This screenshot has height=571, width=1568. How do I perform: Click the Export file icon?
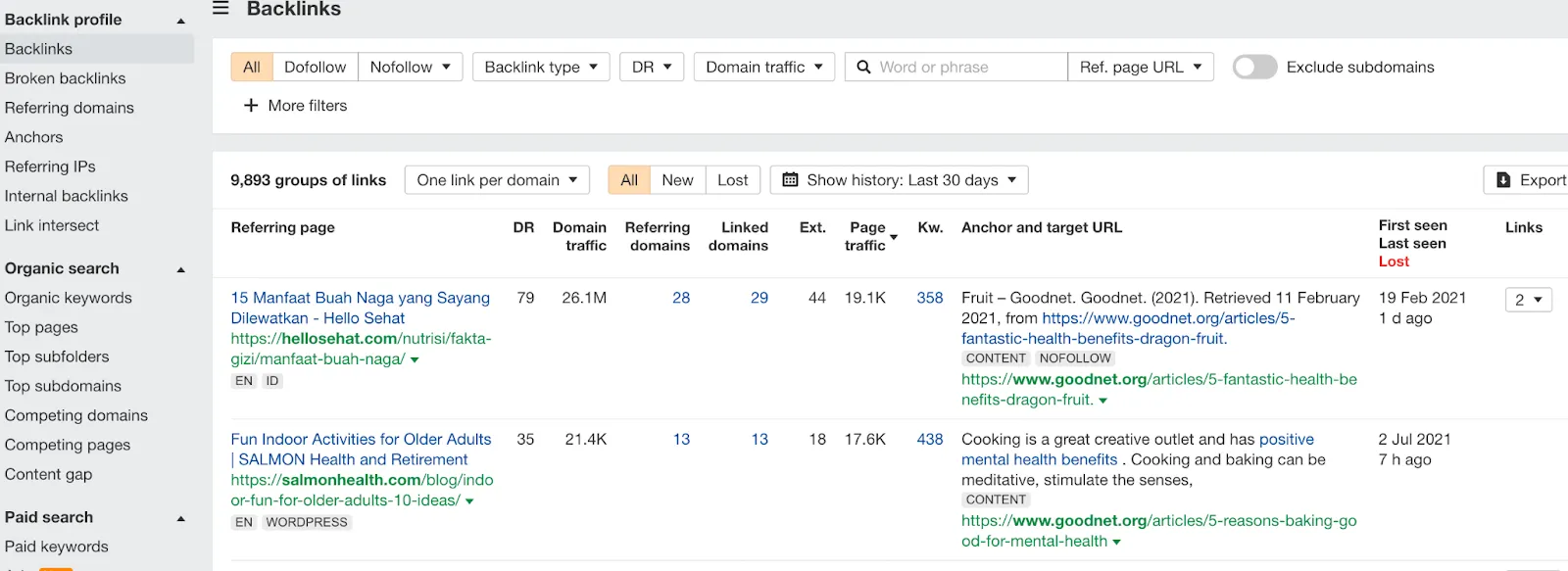(x=1503, y=180)
